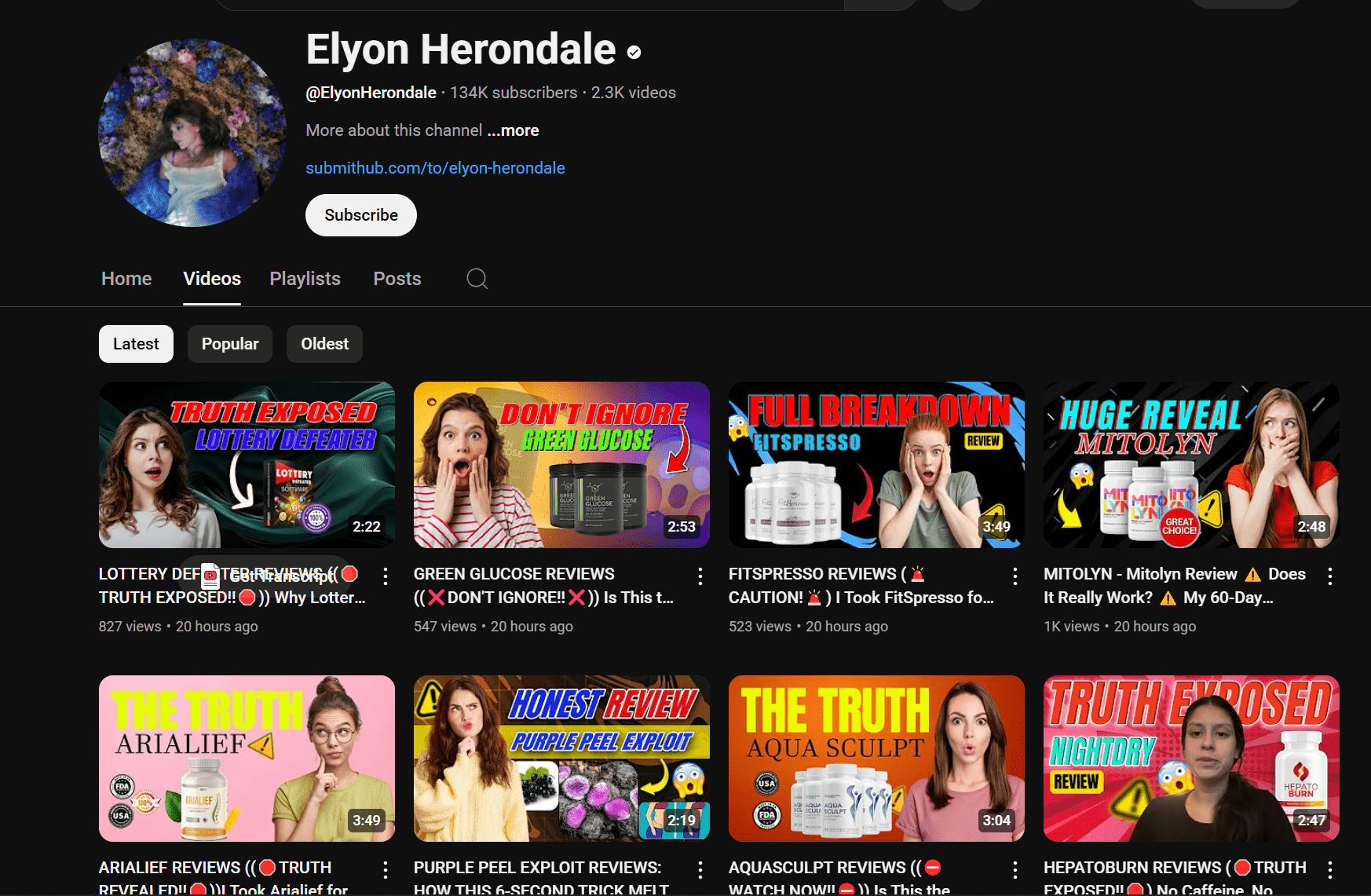Select the Oldest filter chip
Image resolution: width=1371 pixels, height=896 pixels.
click(x=324, y=343)
